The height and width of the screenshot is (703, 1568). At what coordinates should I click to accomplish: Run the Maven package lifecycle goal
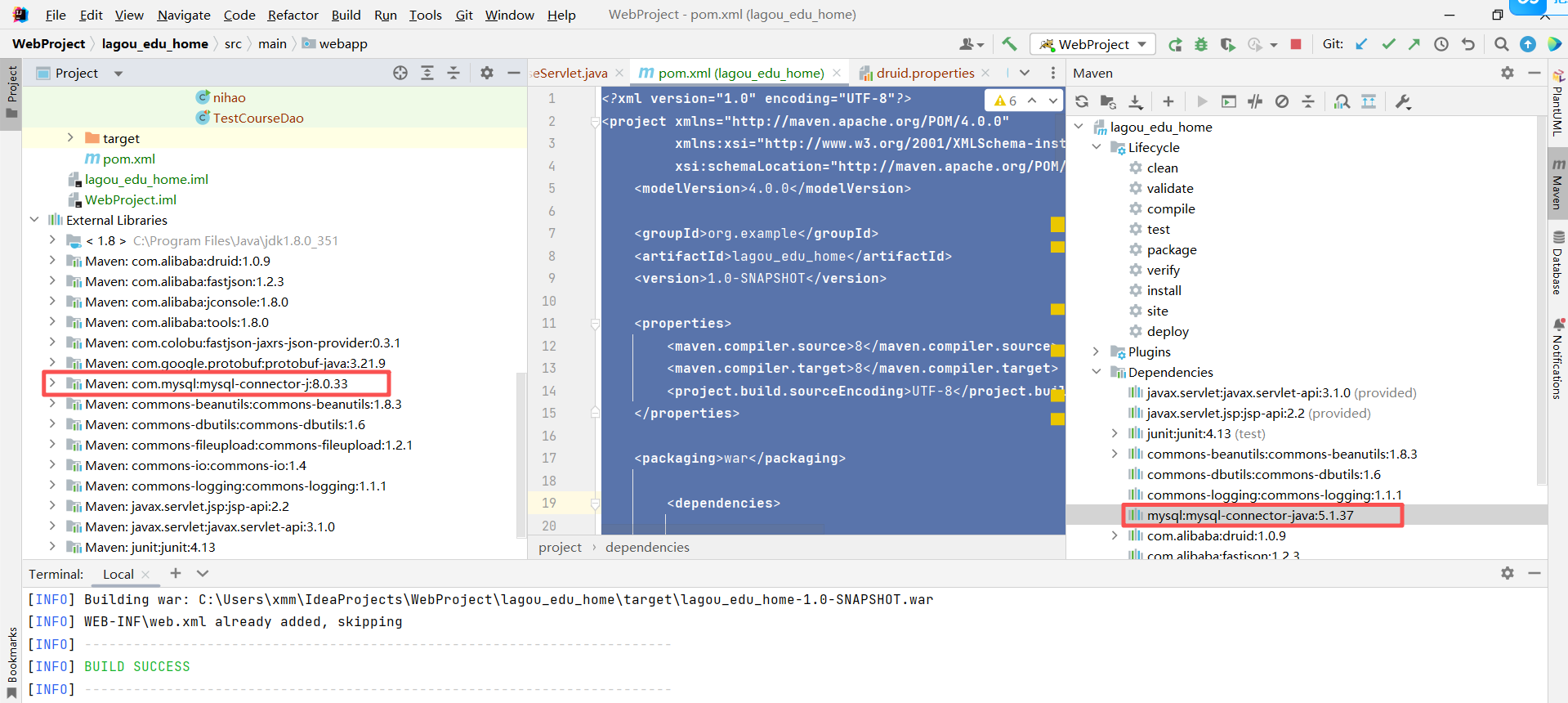pos(1172,249)
